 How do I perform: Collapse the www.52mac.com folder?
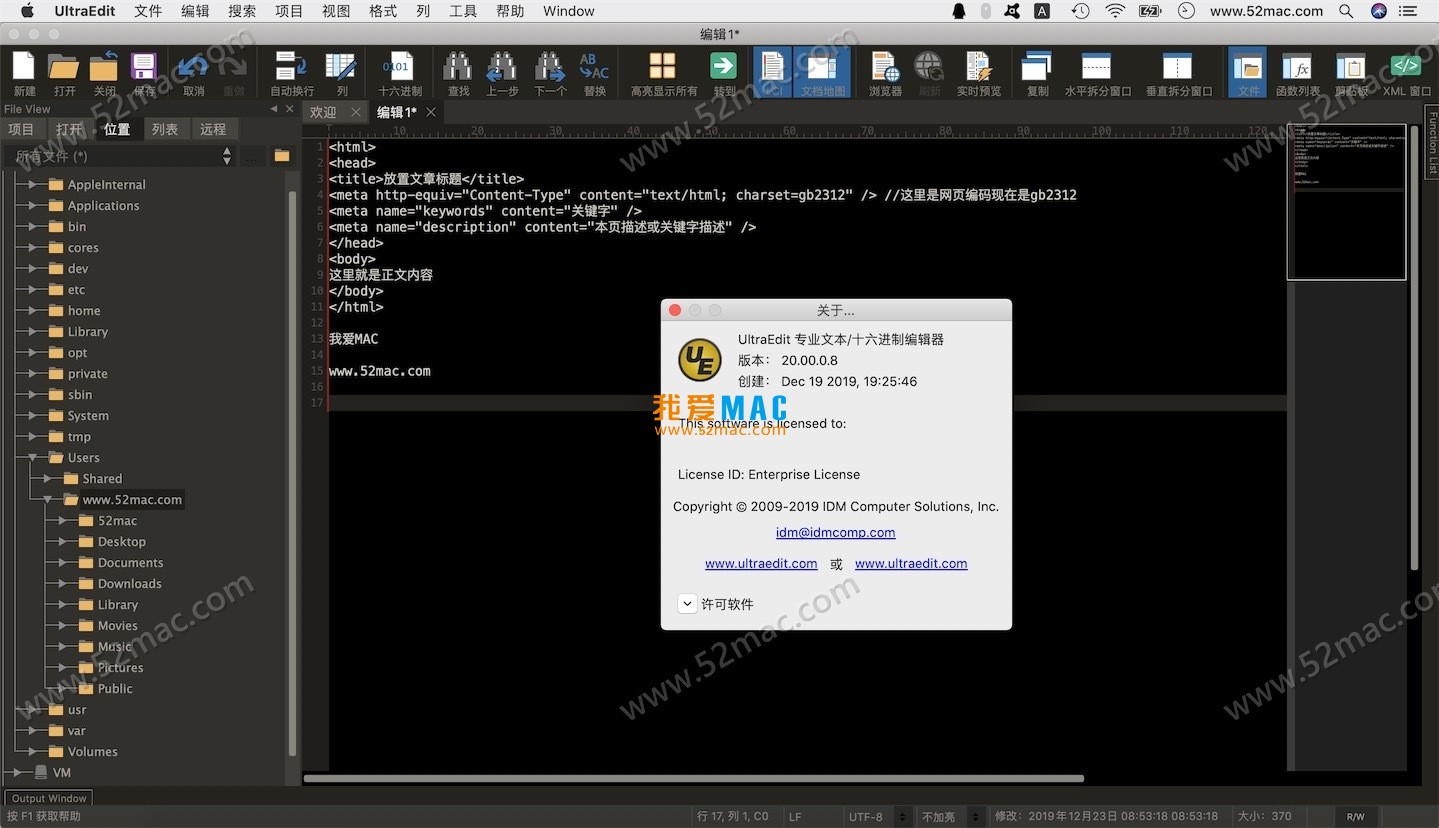pos(47,499)
